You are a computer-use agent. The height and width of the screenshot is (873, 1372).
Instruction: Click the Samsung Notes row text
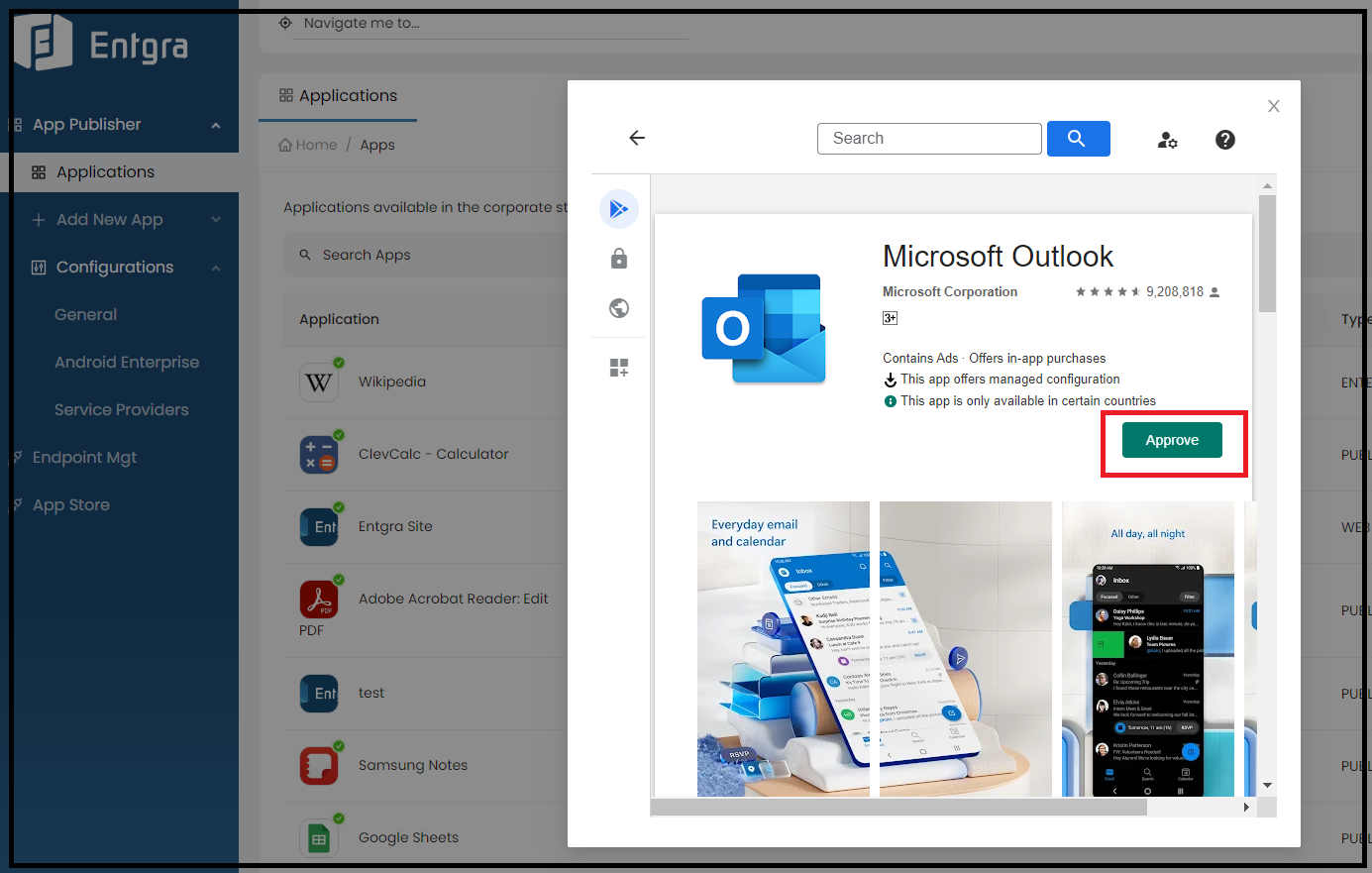pos(413,765)
